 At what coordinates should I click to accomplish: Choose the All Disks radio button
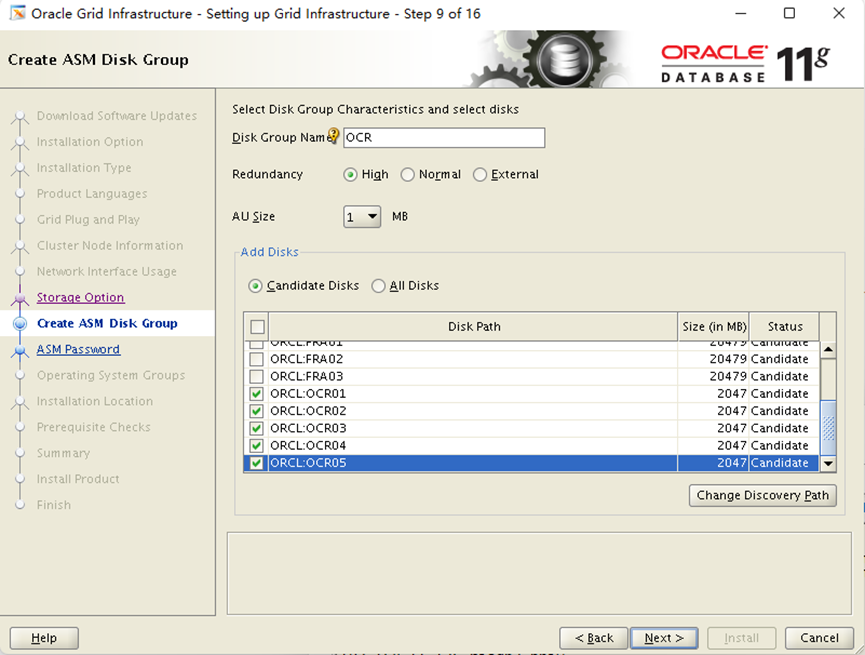[x=378, y=286]
